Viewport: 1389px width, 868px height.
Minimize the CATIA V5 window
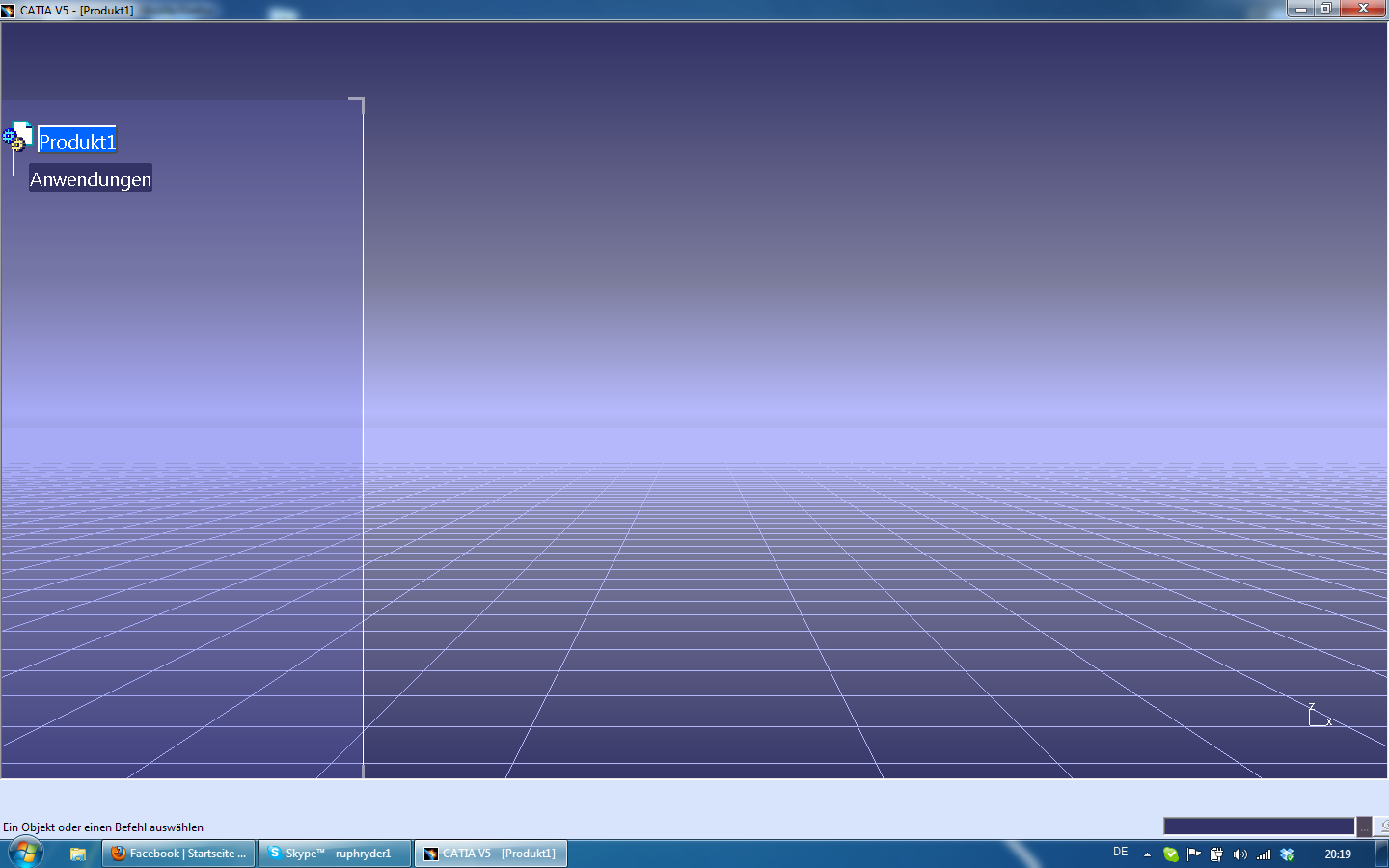(1301, 9)
